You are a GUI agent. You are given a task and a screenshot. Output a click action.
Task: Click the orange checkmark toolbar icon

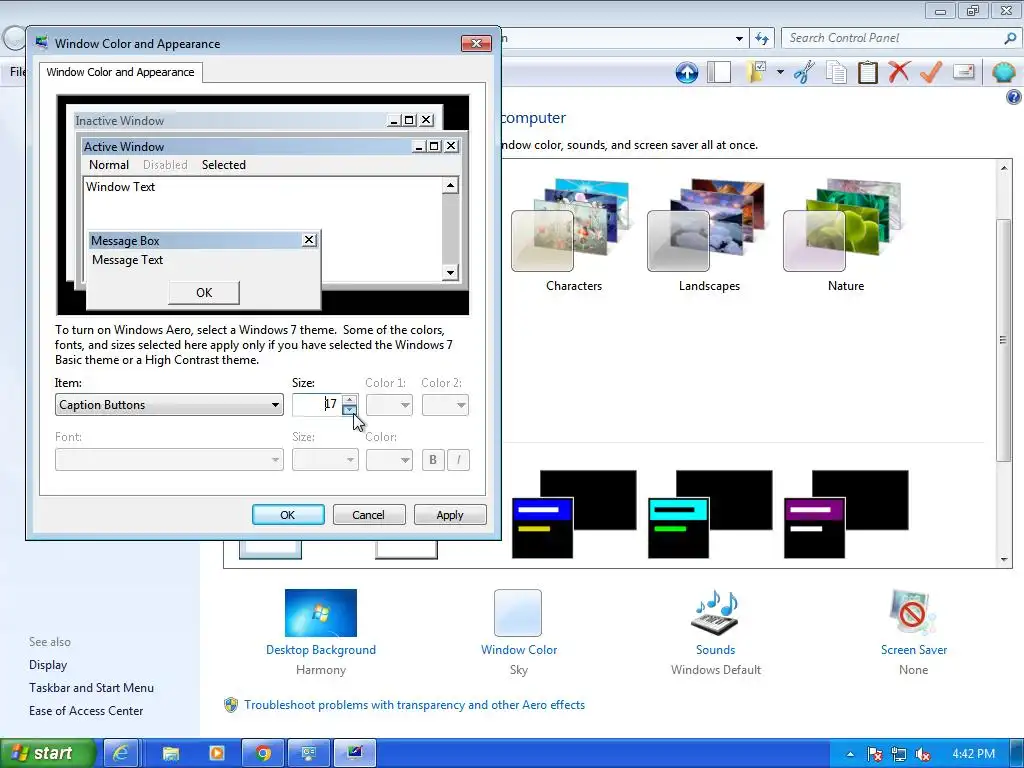pos(931,71)
